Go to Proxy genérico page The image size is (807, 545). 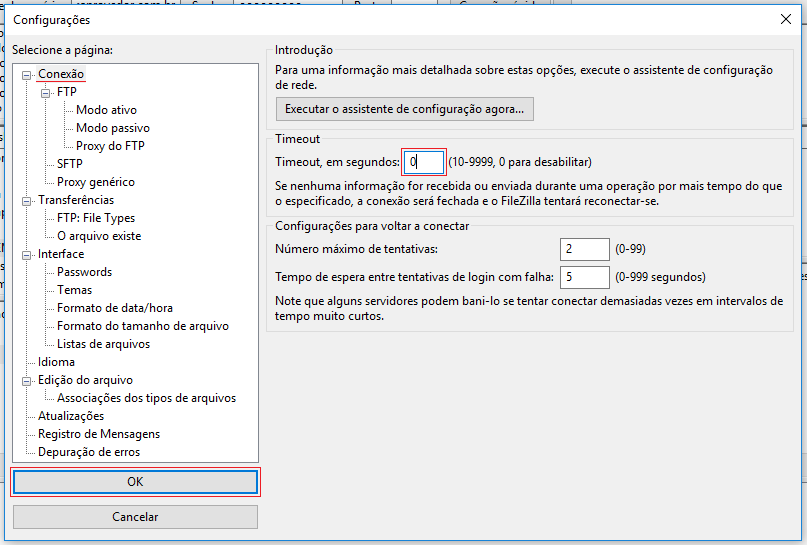click(x=95, y=182)
